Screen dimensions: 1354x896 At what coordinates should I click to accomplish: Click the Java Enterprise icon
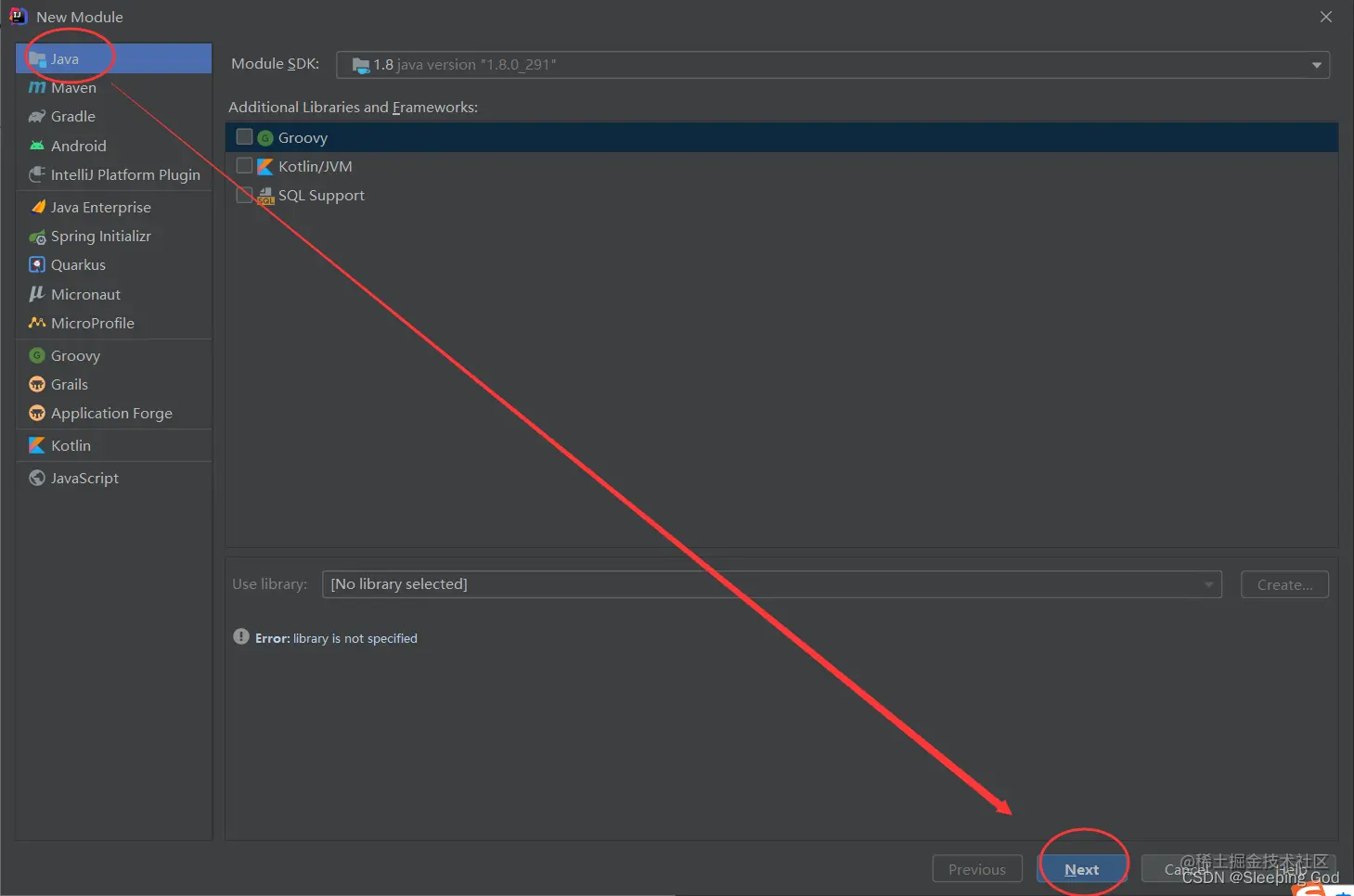pyautogui.click(x=37, y=207)
